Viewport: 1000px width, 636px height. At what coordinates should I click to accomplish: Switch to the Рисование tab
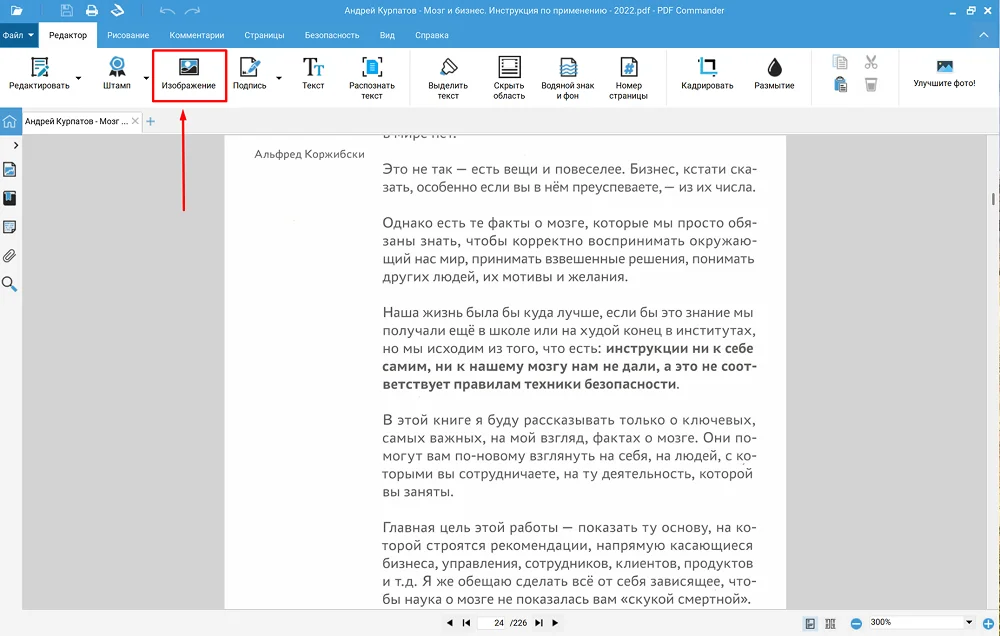coord(128,35)
